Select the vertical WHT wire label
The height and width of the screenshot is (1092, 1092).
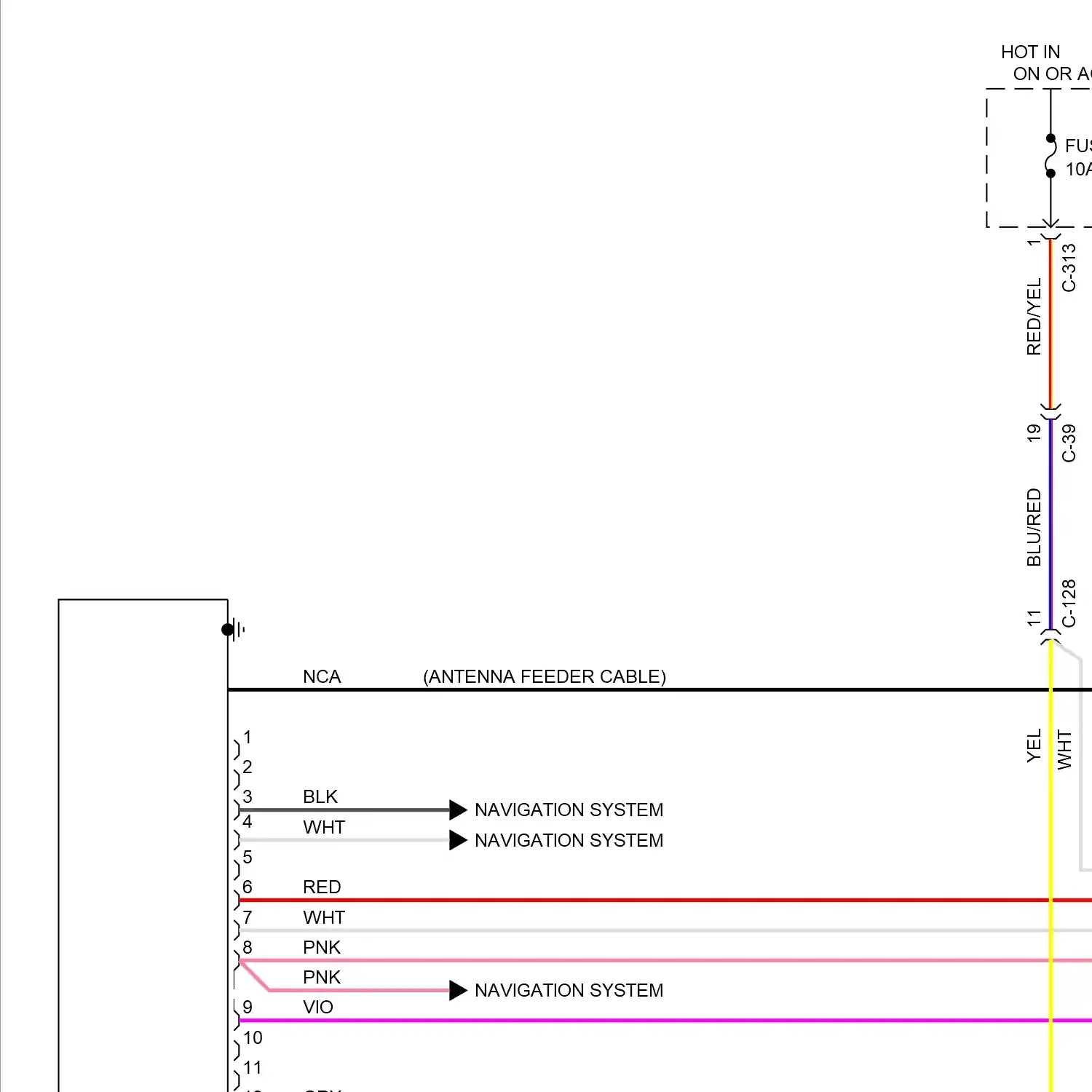click(x=1064, y=751)
